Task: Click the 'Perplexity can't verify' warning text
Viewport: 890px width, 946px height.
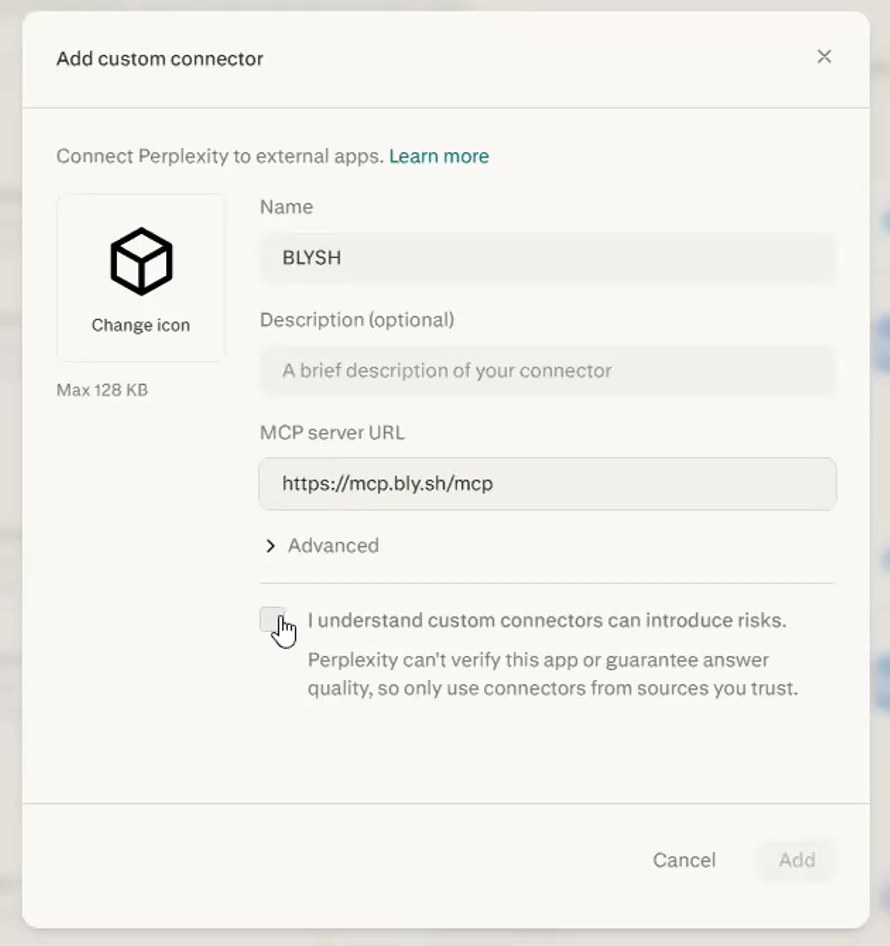Action: click(553, 674)
